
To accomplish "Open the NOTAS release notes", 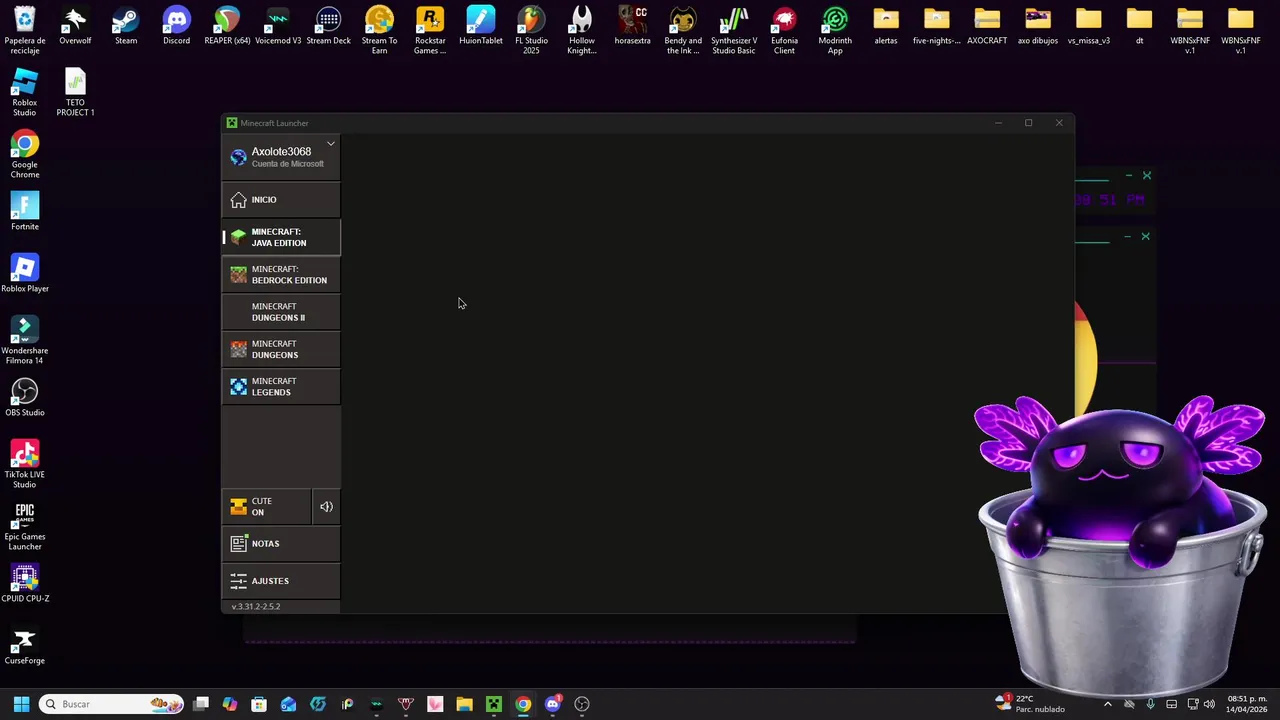I will (x=281, y=544).
